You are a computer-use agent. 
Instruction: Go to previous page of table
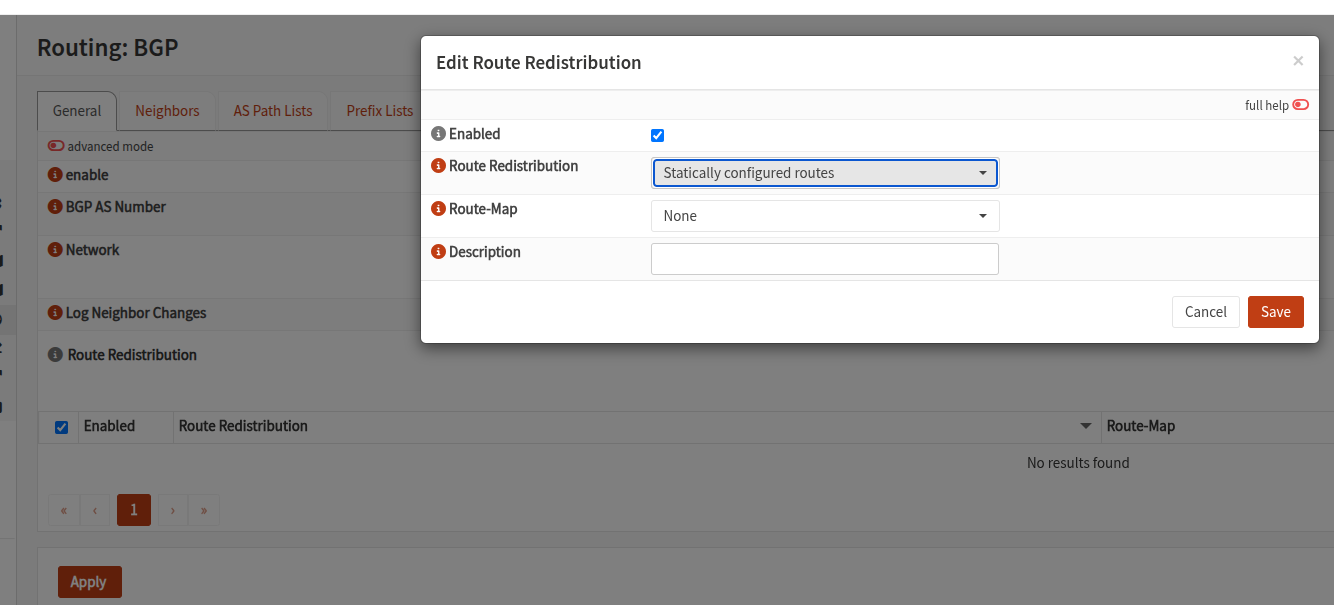(95, 510)
